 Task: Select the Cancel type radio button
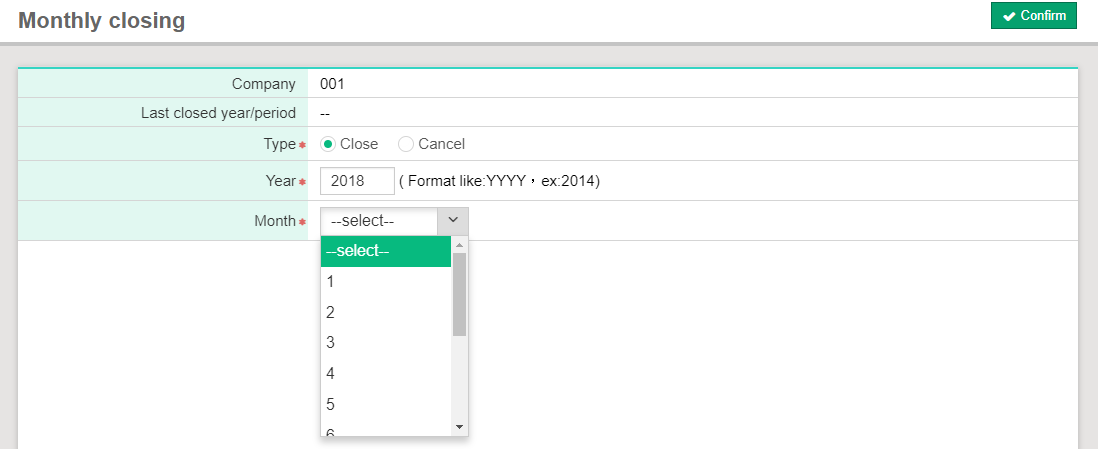point(406,144)
